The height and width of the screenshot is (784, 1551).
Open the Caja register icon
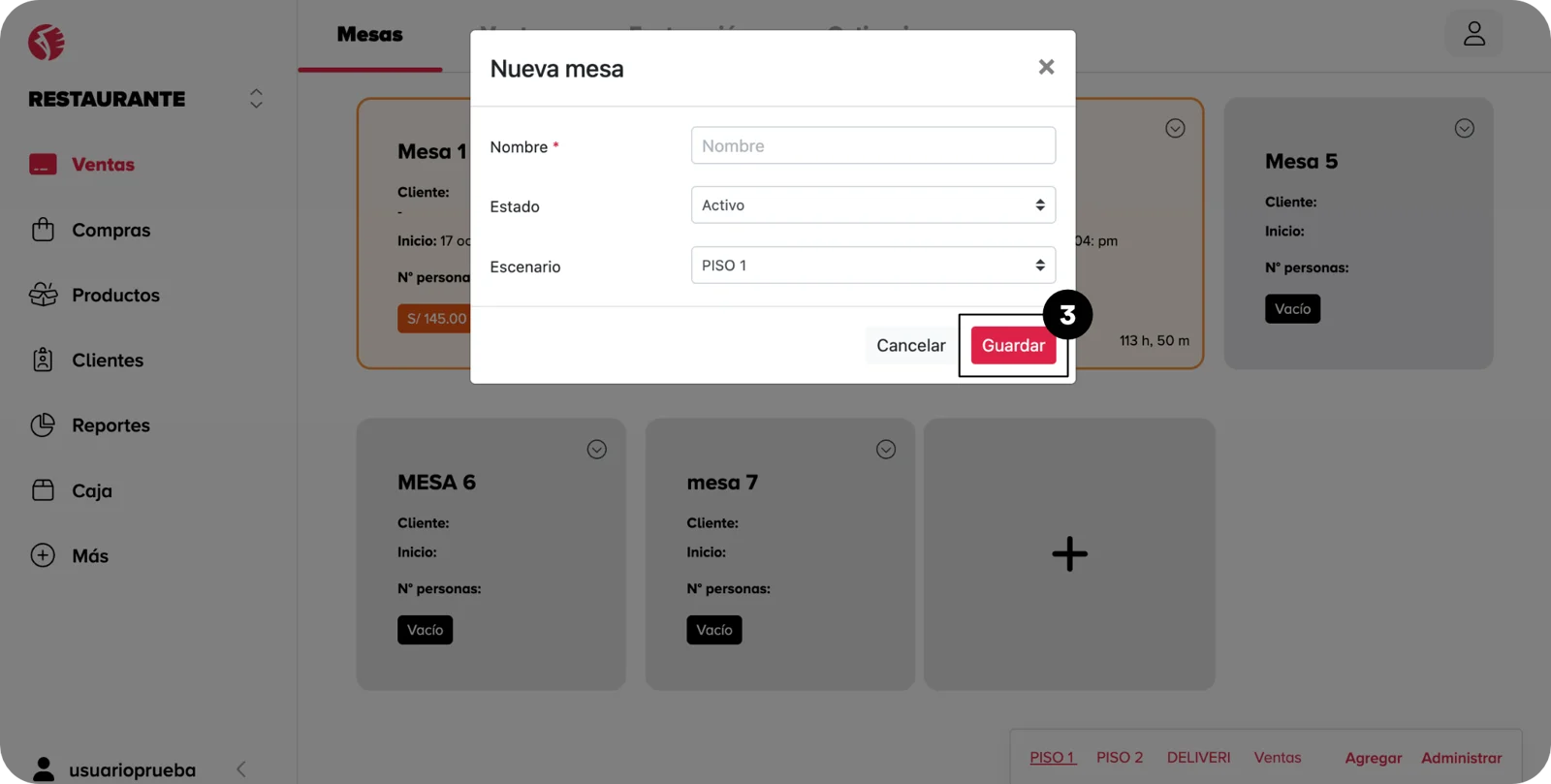[x=43, y=490]
